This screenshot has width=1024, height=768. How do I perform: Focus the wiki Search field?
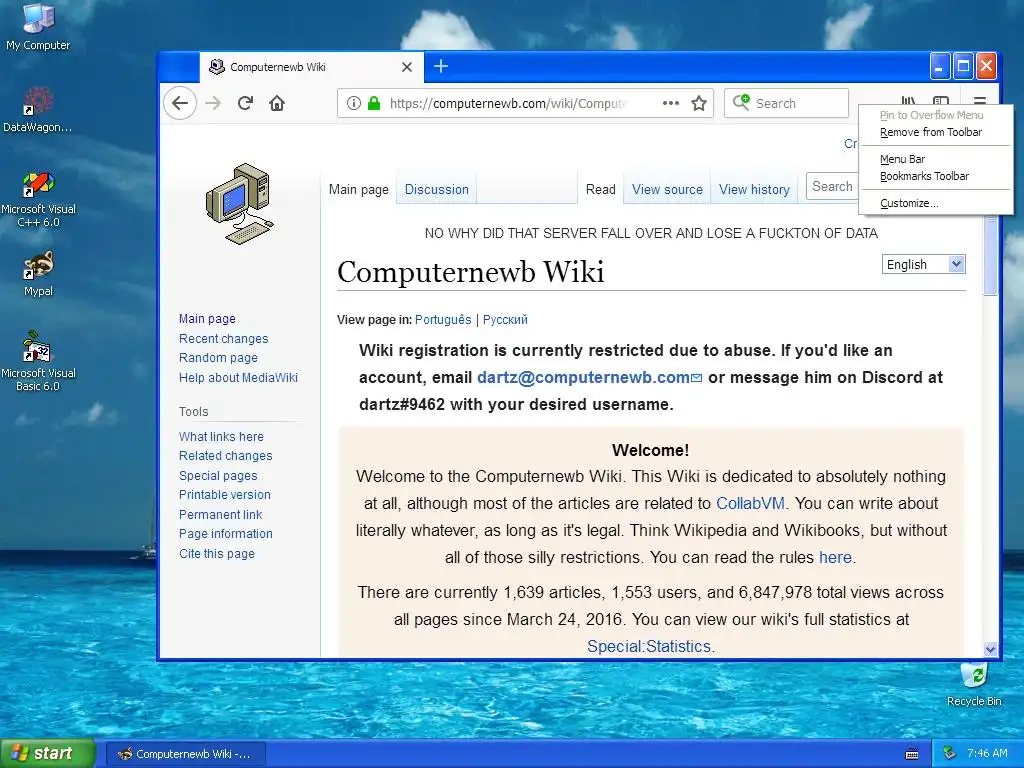pos(832,187)
